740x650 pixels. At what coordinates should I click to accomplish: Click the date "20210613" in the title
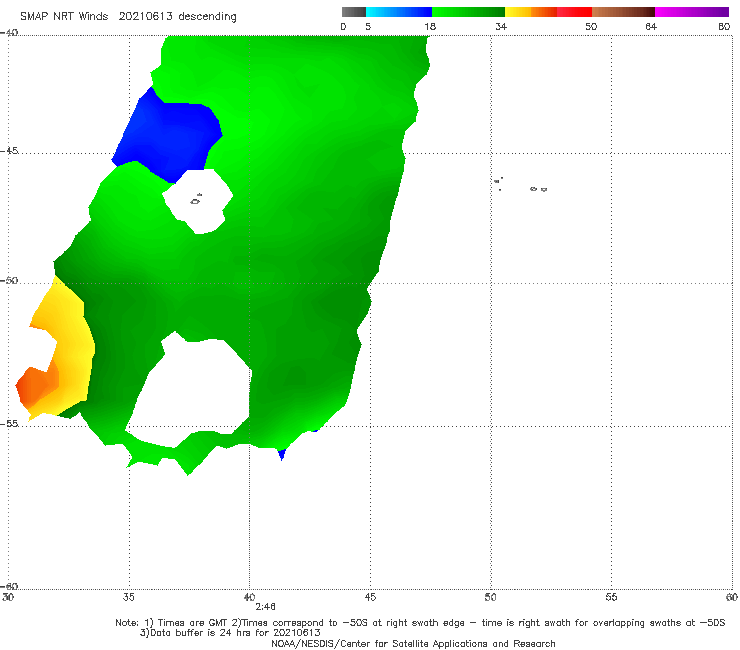click(x=145, y=16)
